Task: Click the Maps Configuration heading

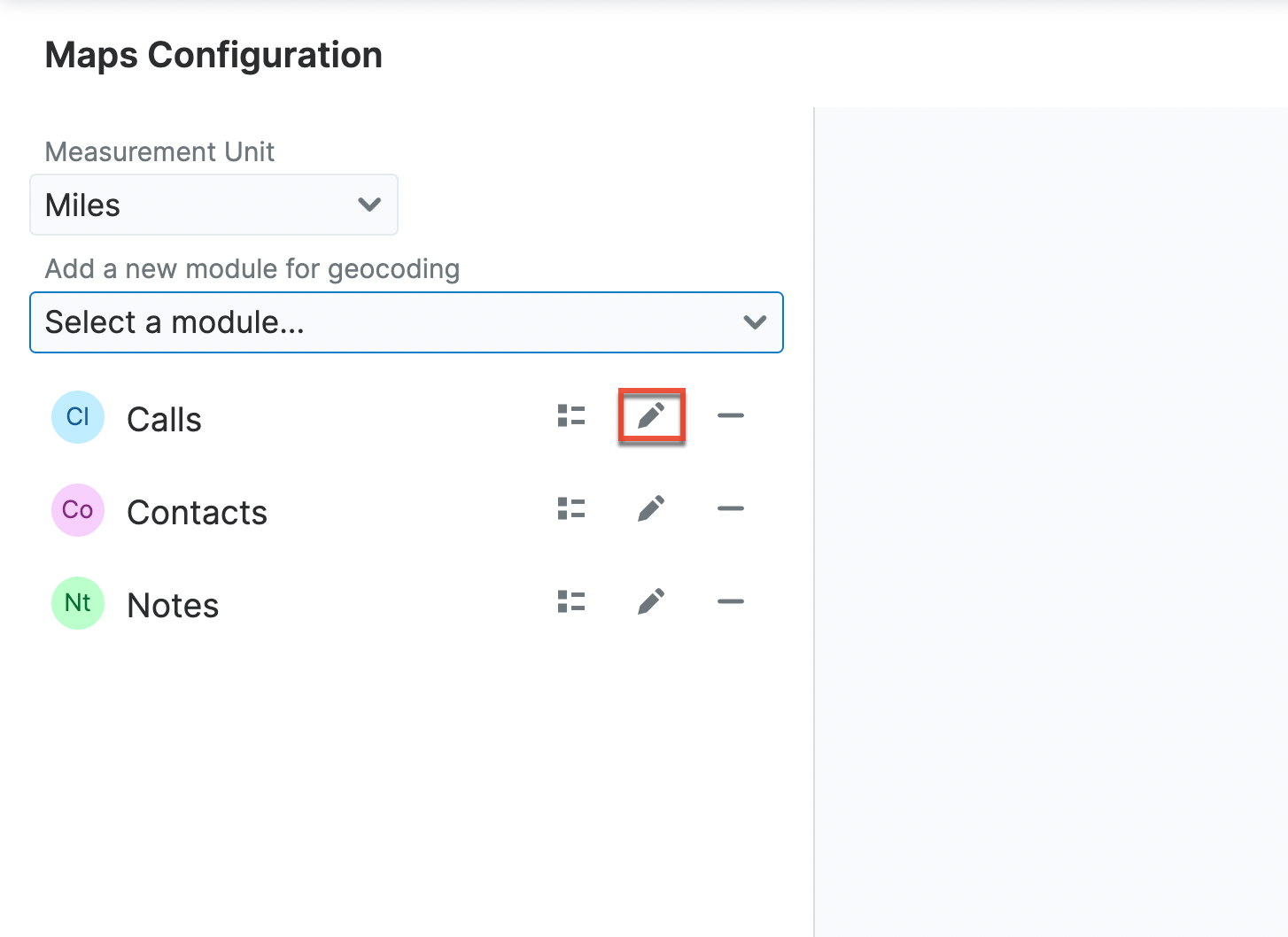Action: coord(213,55)
